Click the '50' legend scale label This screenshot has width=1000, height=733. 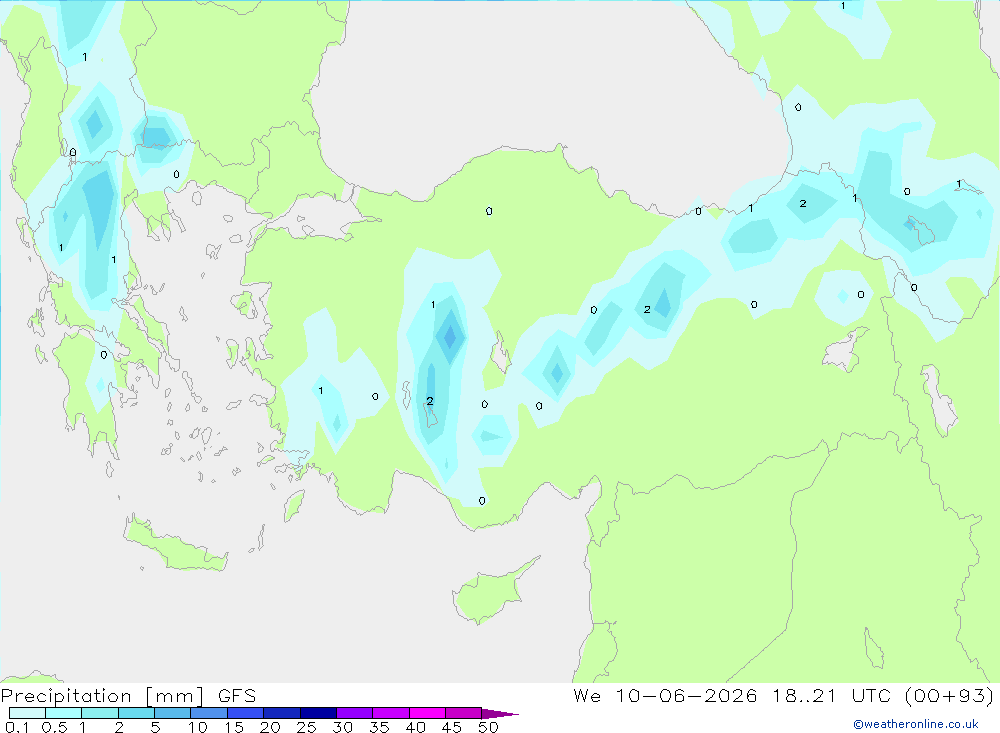(x=488, y=727)
